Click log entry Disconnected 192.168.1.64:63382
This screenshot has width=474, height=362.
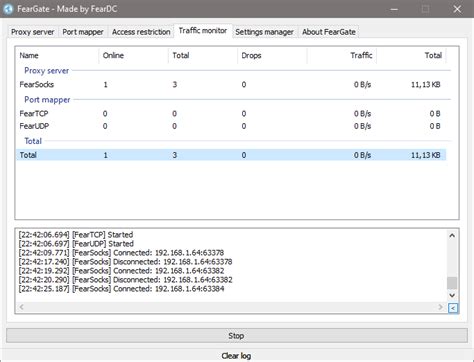tap(125, 280)
